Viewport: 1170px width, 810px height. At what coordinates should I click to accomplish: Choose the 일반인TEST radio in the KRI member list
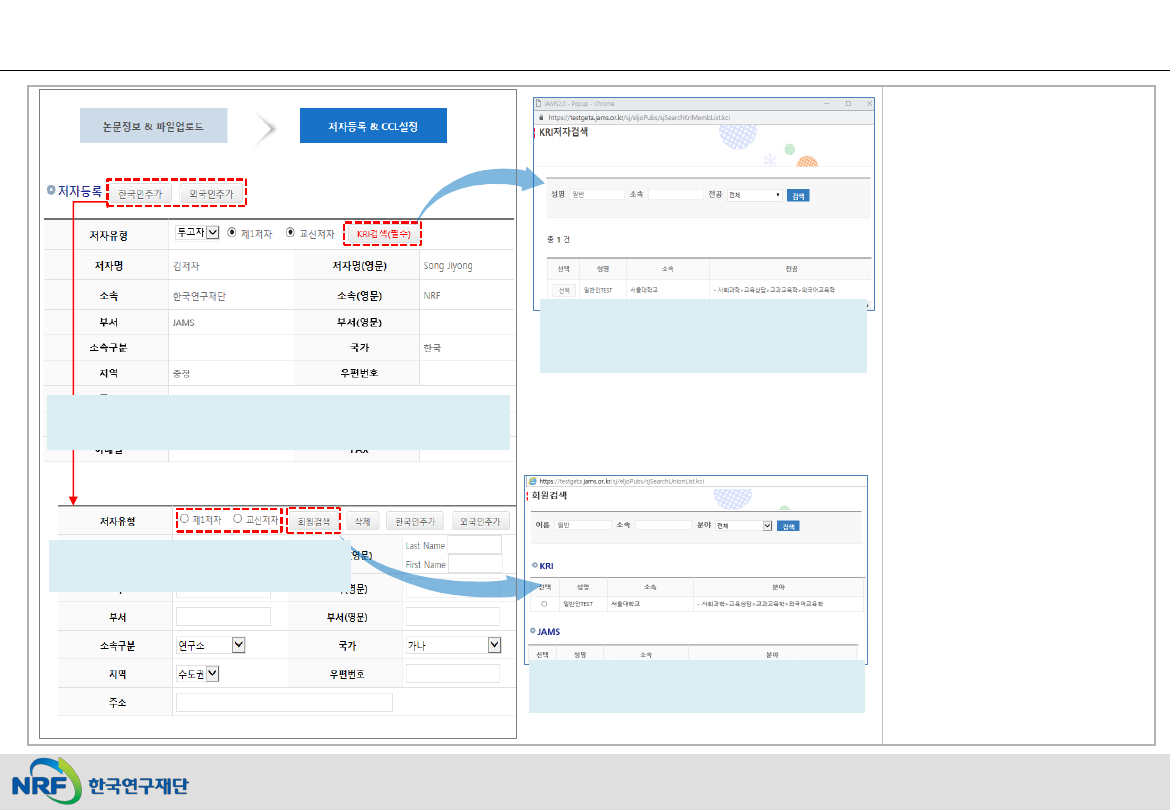coord(544,604)
